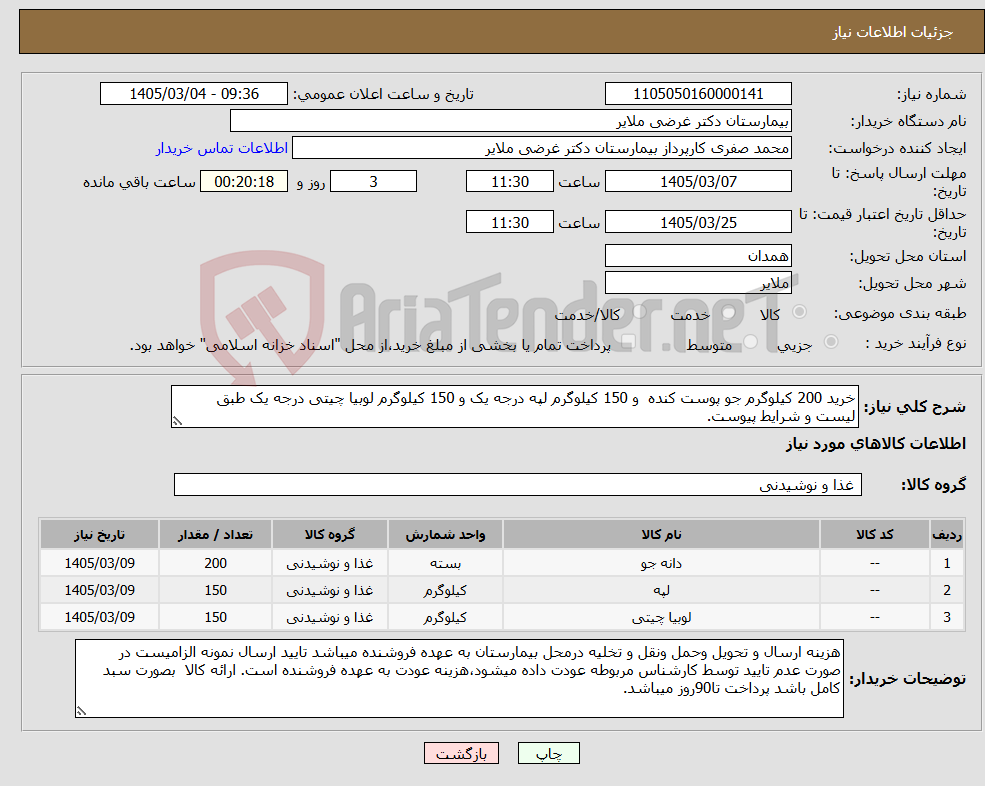Click need date 1405/03/09 in دانه جو row
Image resolution: width=985 pixels, height=786 pixels.
click(x=99, y=563)
